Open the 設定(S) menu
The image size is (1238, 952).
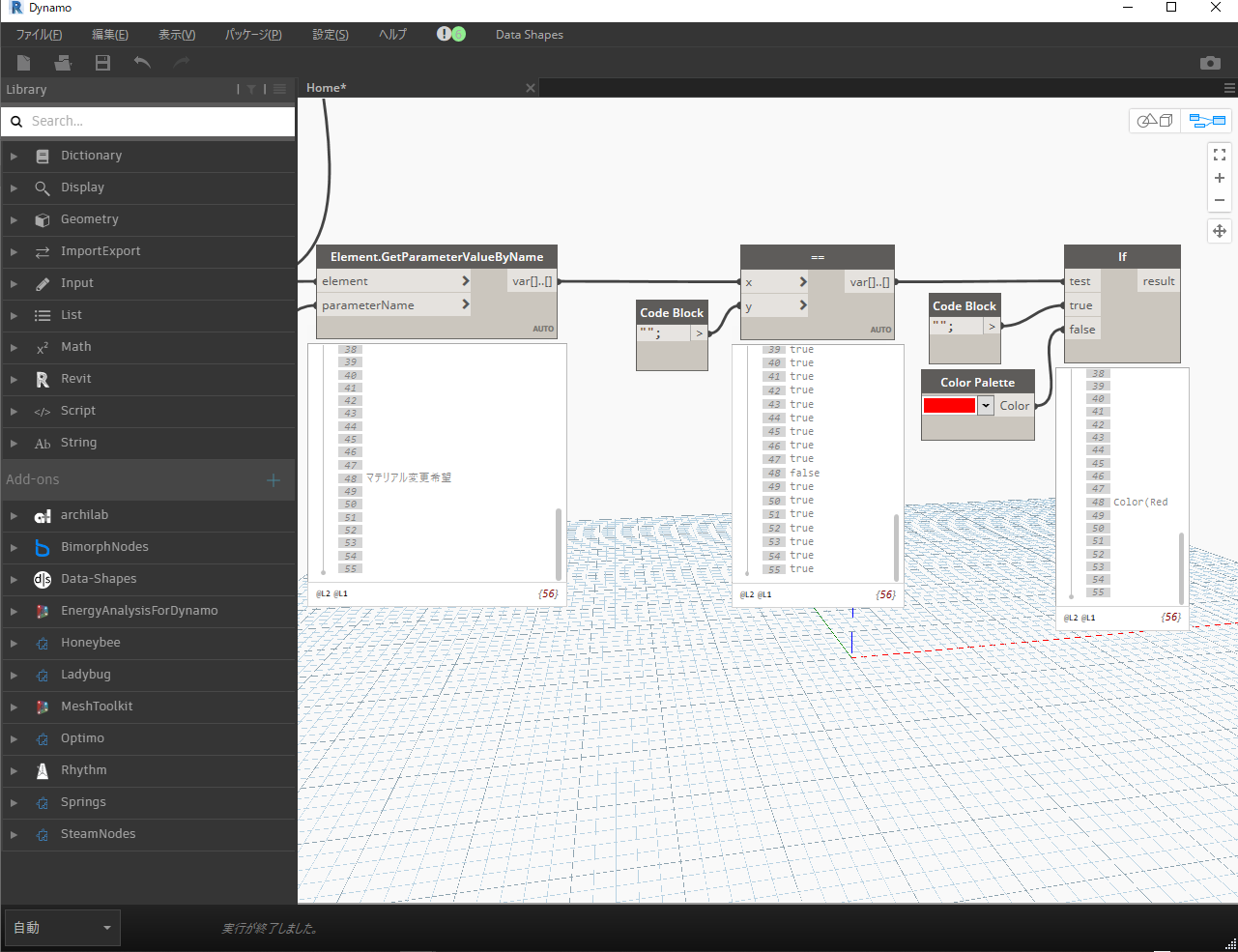pyautogui.click(x=331, y=35)
